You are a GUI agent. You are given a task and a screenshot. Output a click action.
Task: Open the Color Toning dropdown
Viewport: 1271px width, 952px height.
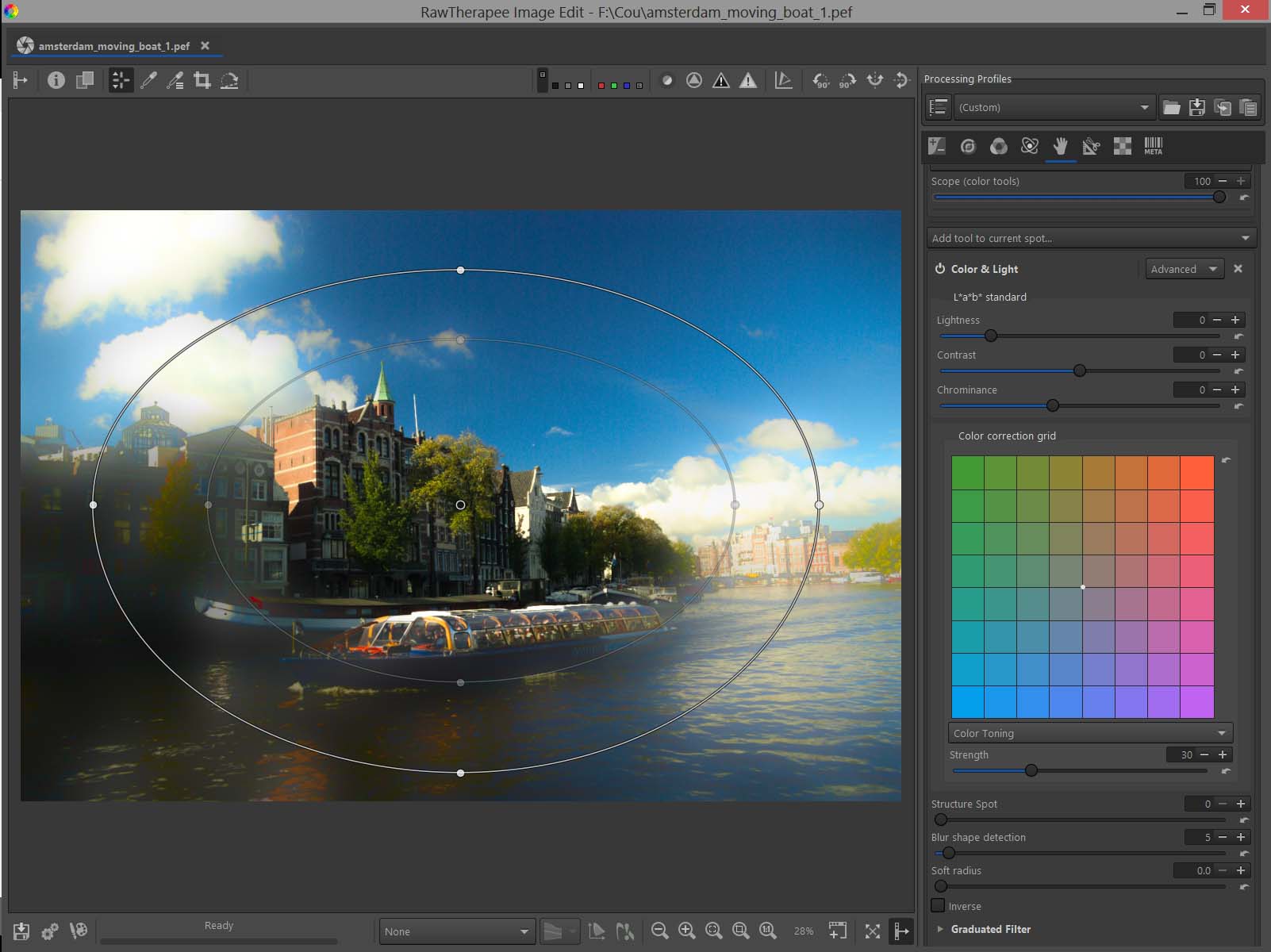[1089, 733]
